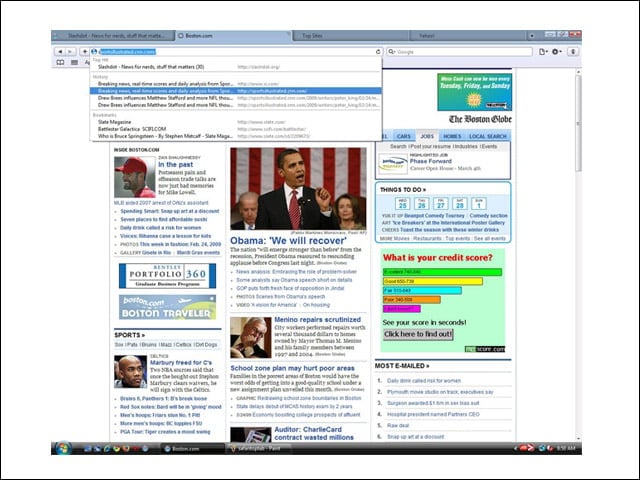Click the cyan Fair credit score bar

[x=422, y=291]
